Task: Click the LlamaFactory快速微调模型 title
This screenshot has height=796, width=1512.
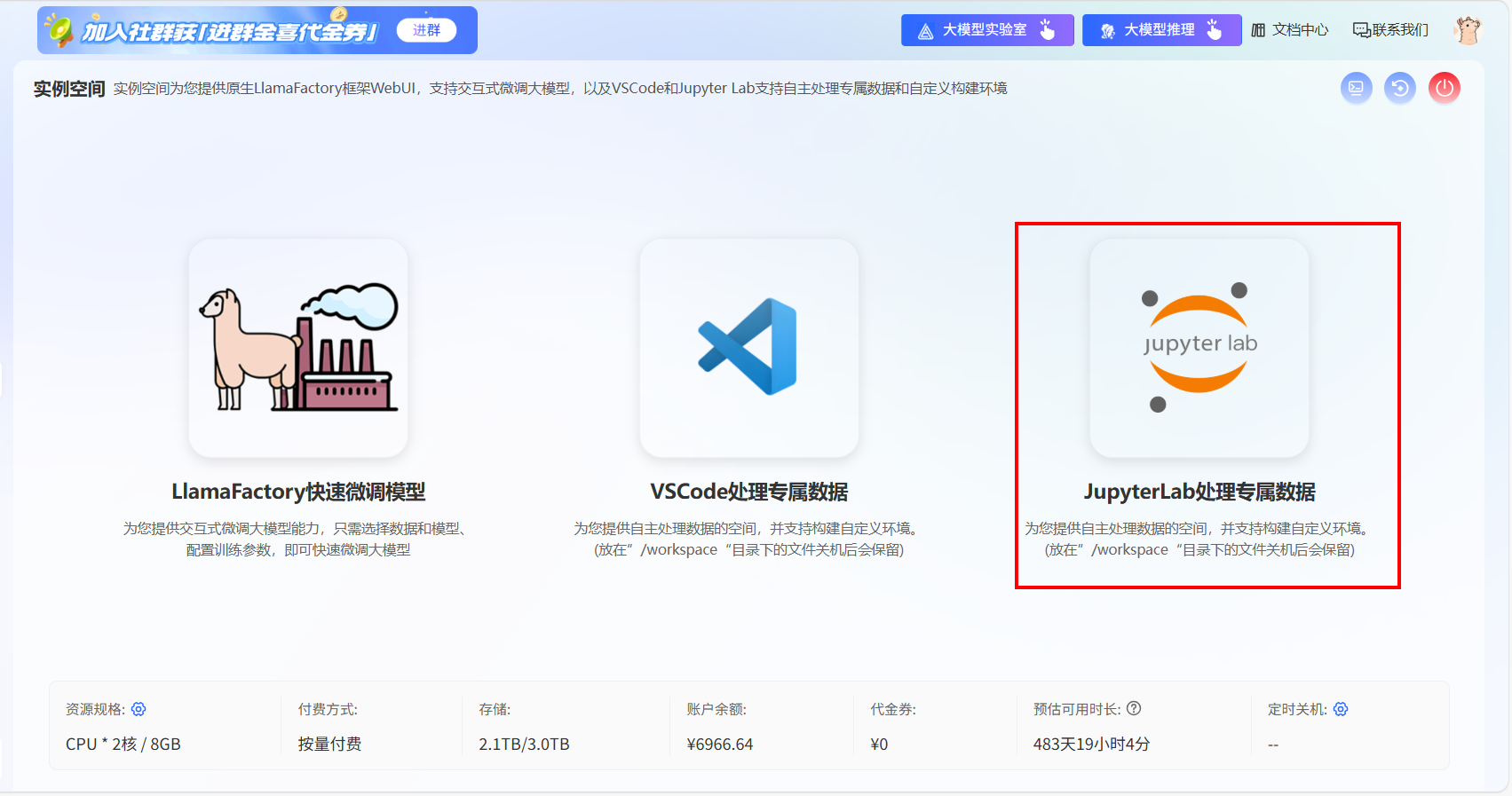Action: pos(298,492)
